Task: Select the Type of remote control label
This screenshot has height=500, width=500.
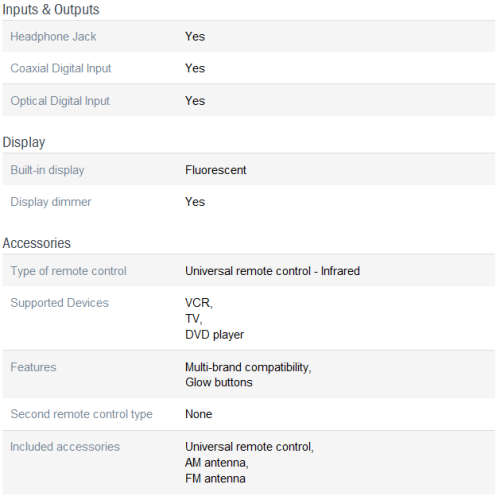Action: tap(69, 271)
